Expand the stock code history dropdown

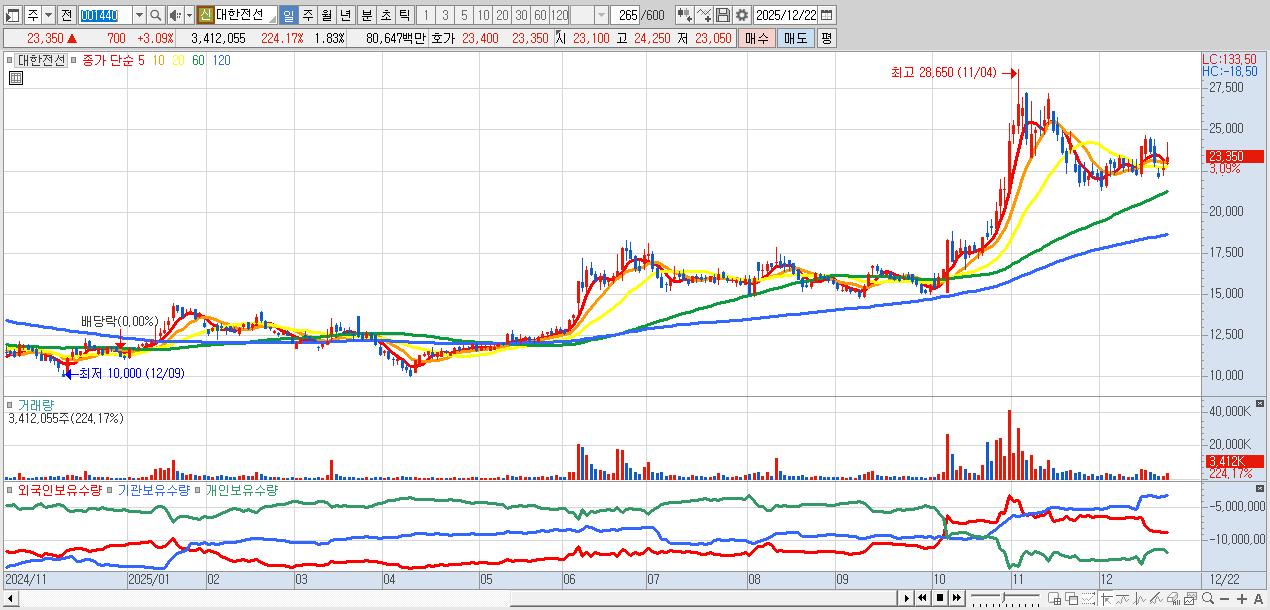pos(139,15)
